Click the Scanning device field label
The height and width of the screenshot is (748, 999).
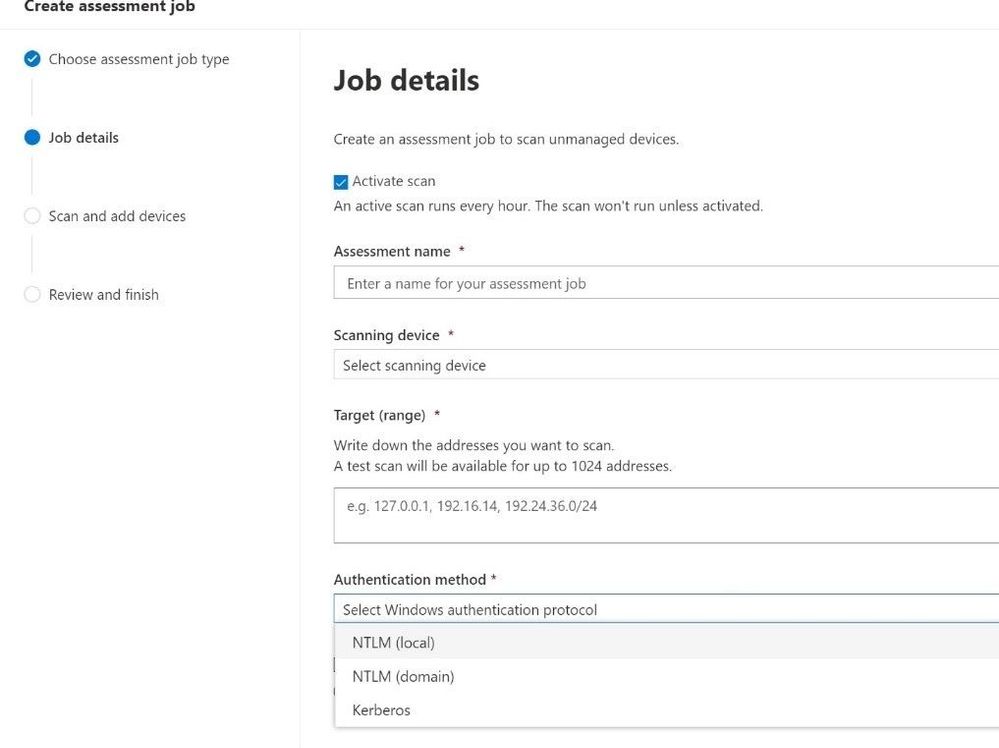386,335
